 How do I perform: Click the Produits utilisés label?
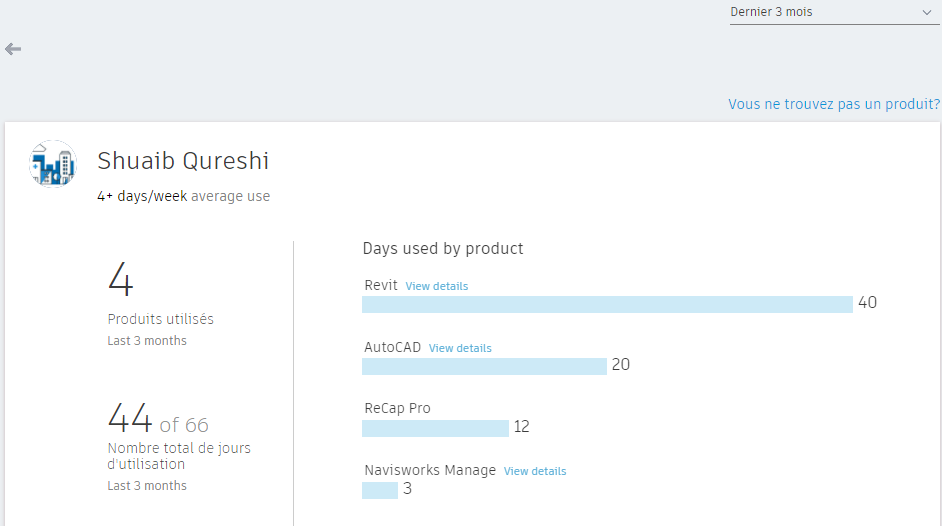(x=160, y=319)
